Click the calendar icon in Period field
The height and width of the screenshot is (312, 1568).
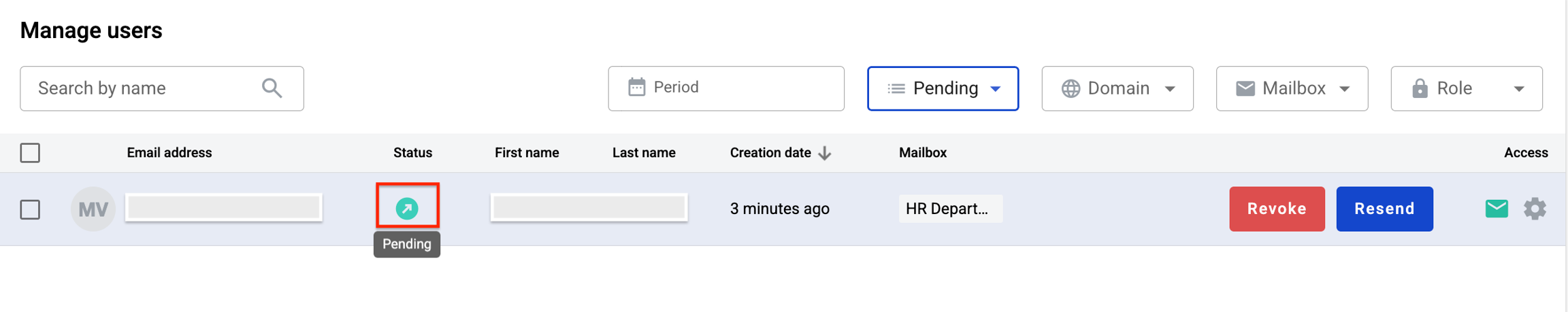tap(636, 88)
